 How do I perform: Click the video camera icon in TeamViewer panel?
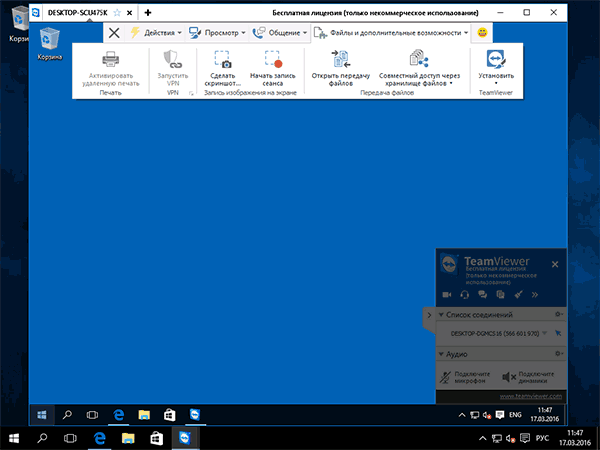pos(446,295)
